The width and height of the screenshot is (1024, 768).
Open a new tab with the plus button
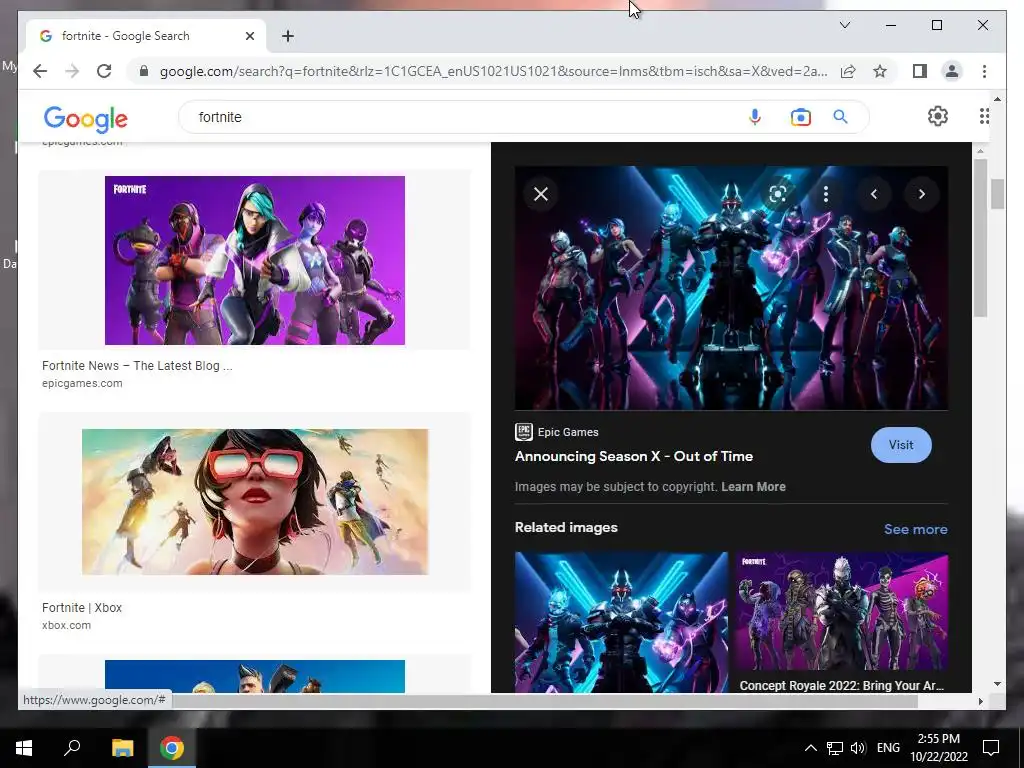click(288, 36)
